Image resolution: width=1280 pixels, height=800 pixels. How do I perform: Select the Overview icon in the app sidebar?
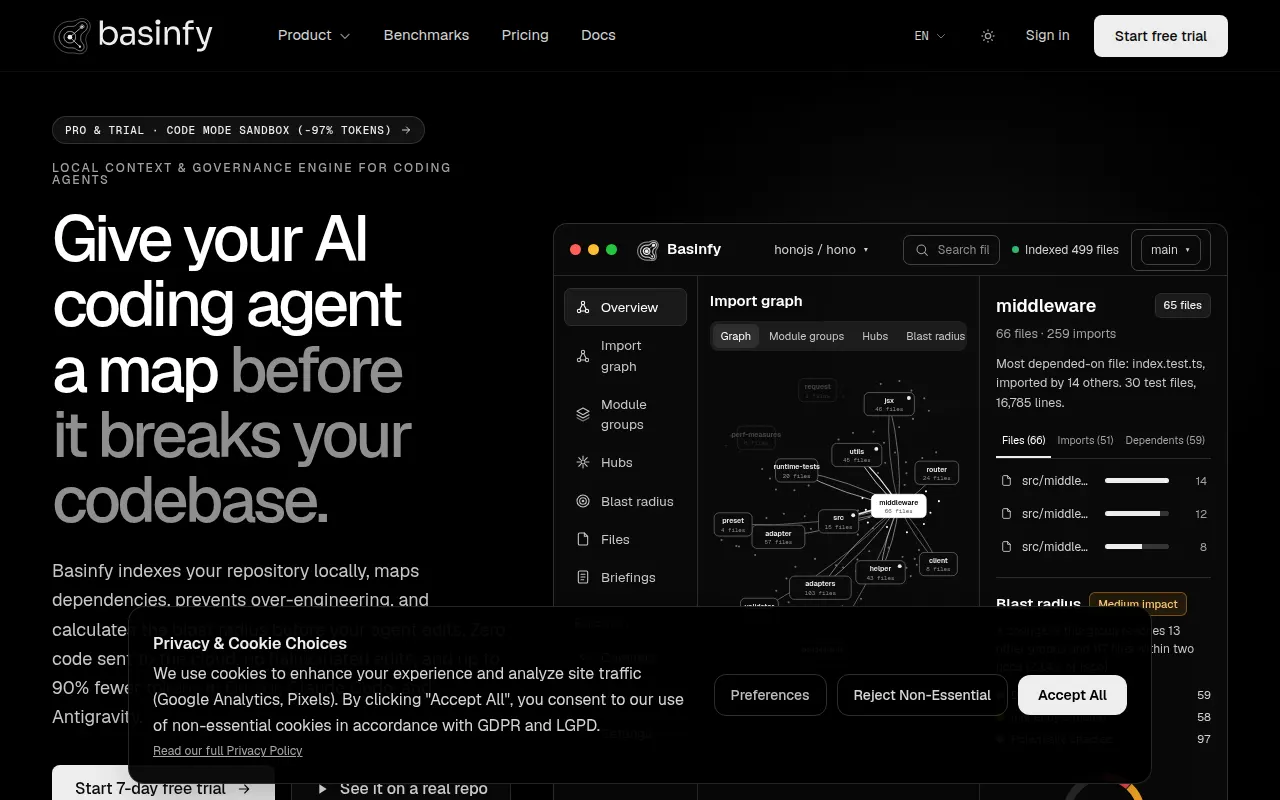[x=583, y=307]
